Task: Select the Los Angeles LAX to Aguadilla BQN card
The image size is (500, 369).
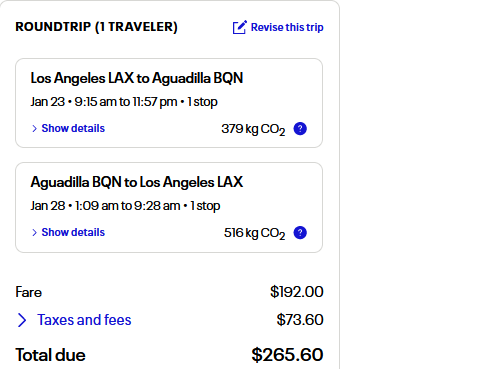Action: pos(169,103)
